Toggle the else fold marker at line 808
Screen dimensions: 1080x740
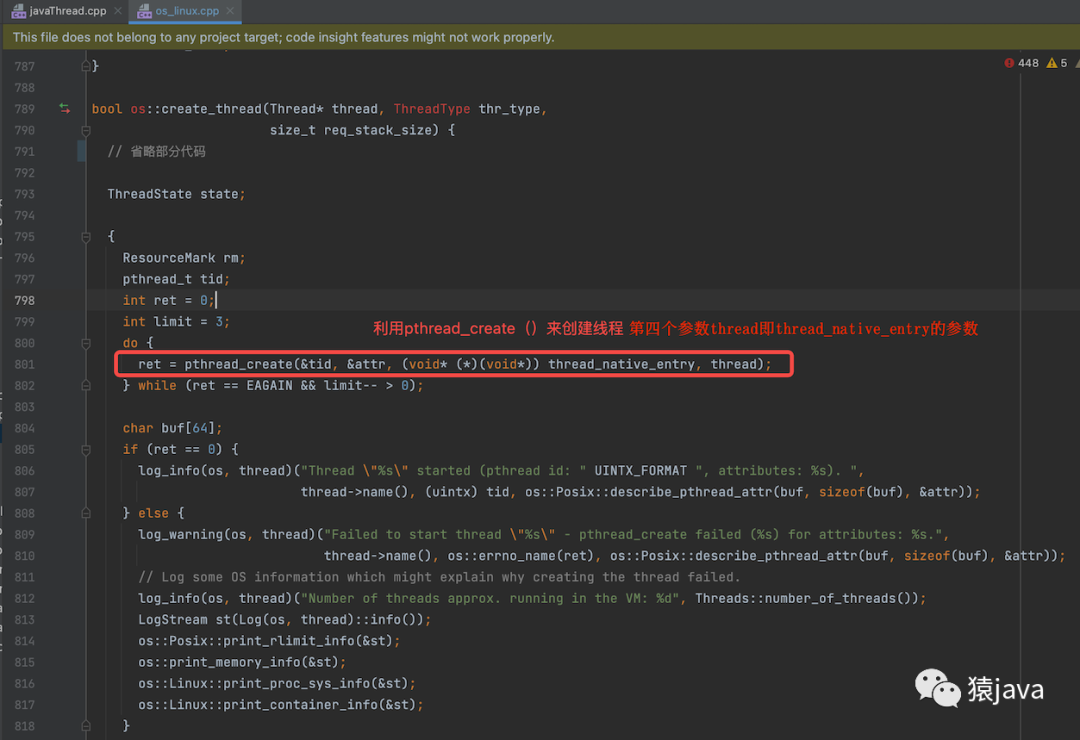pyautogui.click(x=86, y=513)
